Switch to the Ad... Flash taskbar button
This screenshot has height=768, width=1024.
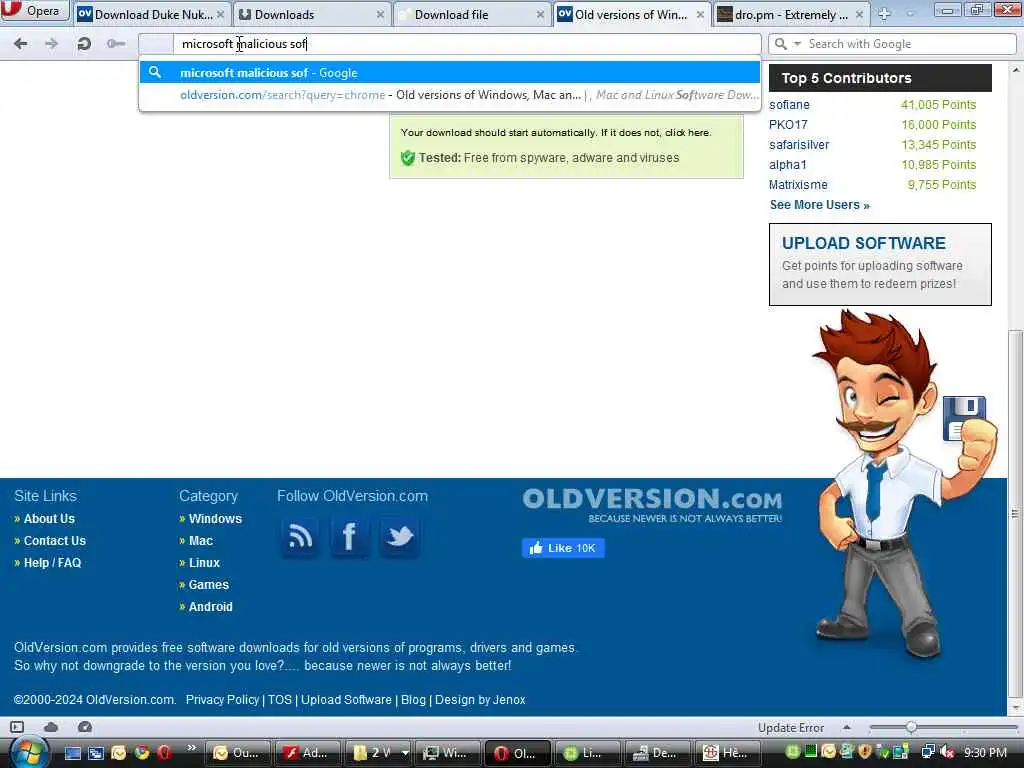click(x=308, y=753)
